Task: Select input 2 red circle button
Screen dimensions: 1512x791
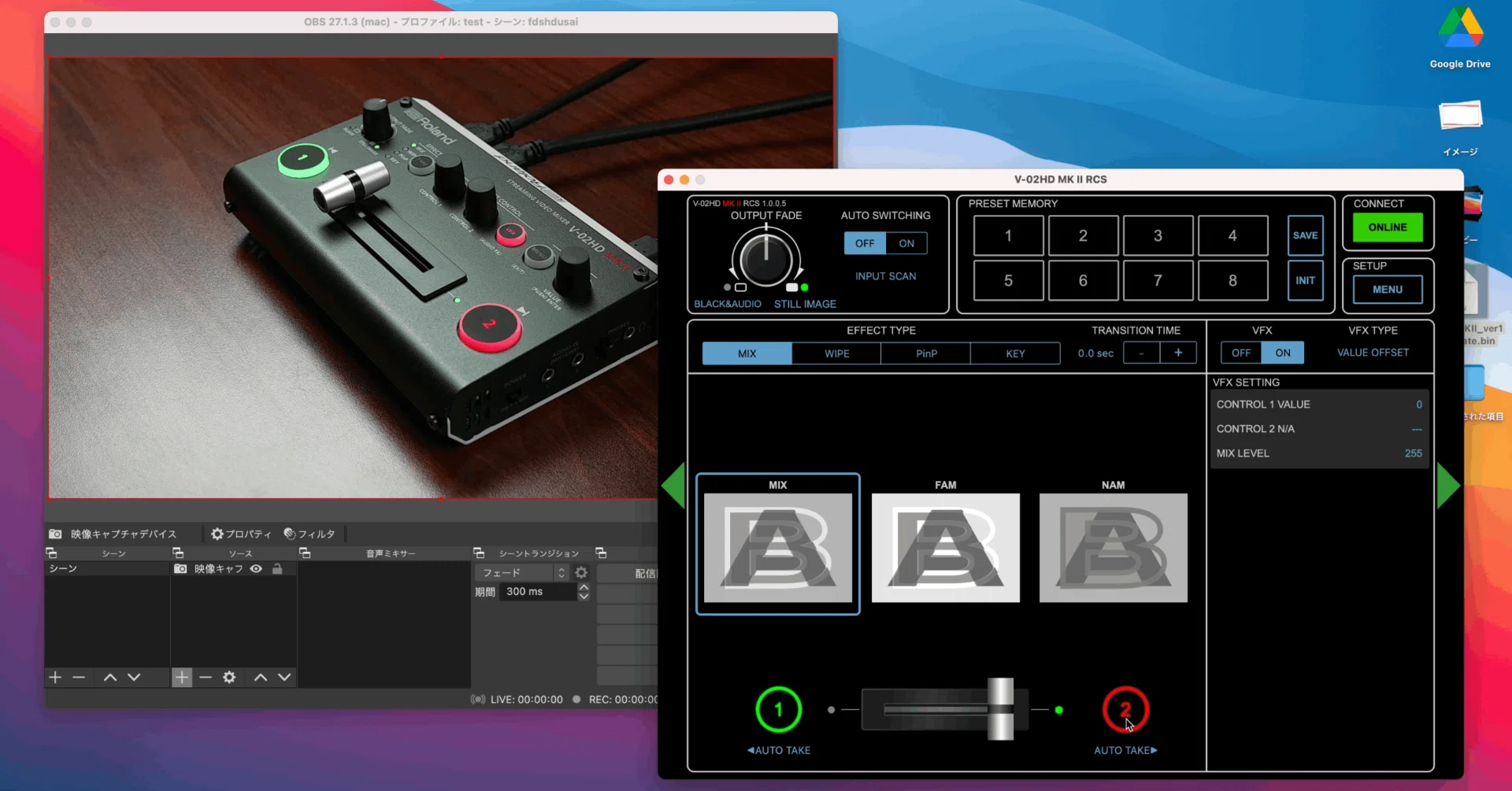Action: click(1125, 710)
